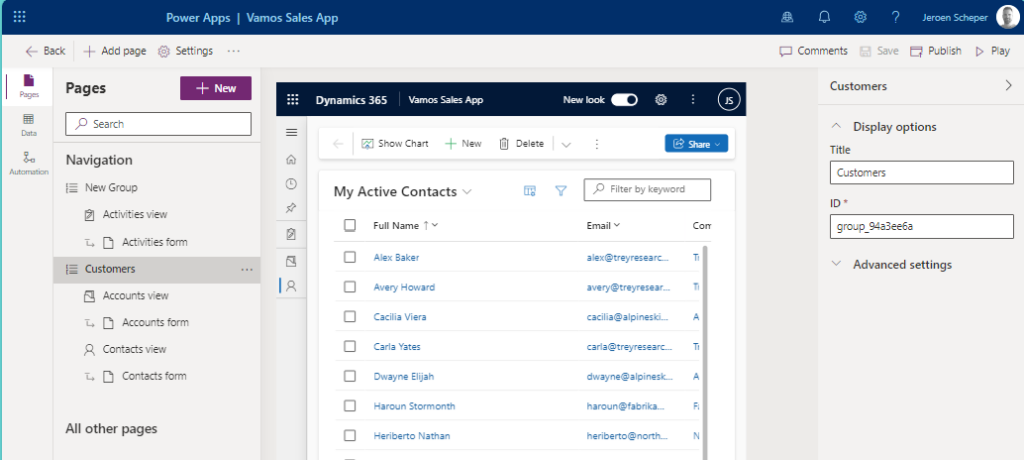Publish the app
1024x460 pixels.
[936, 51]
